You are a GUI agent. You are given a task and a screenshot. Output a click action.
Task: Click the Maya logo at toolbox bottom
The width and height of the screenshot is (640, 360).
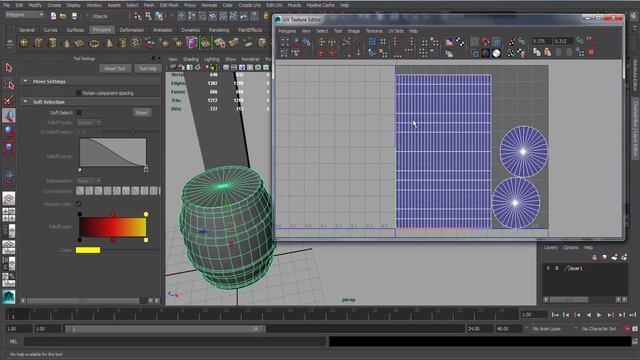coord(9,297)
